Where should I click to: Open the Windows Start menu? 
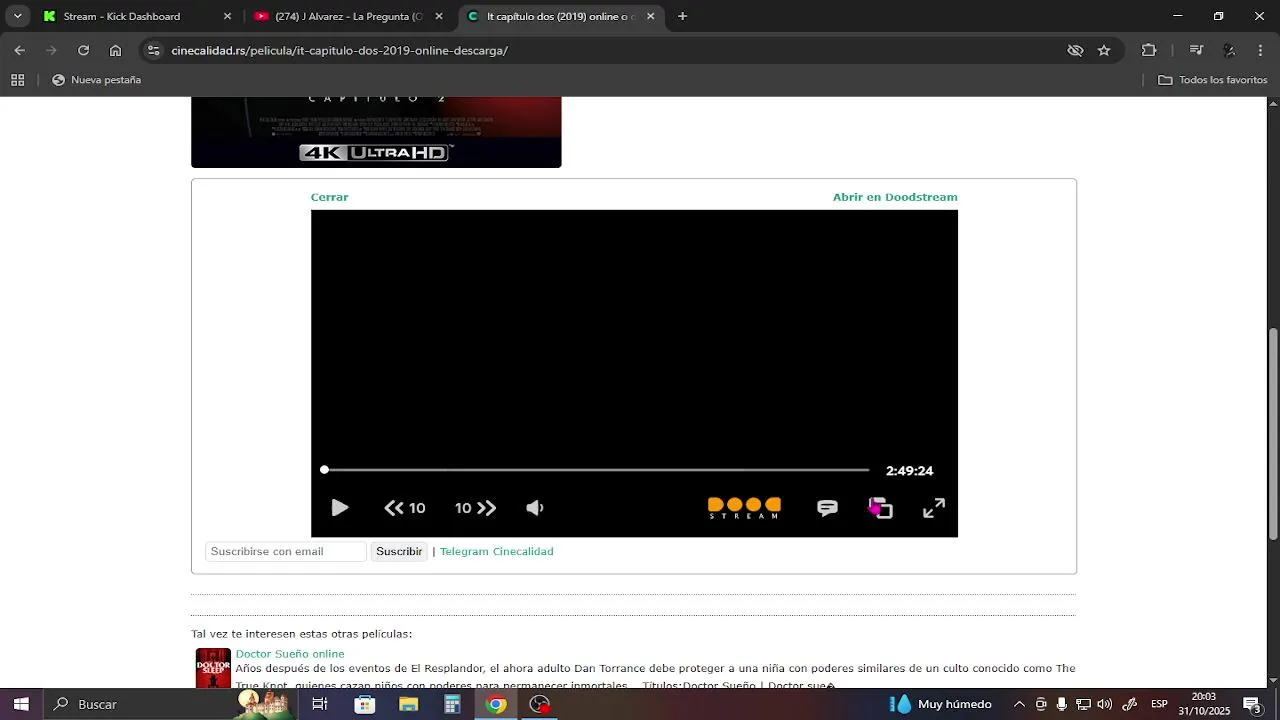click(x=20, y=704)
